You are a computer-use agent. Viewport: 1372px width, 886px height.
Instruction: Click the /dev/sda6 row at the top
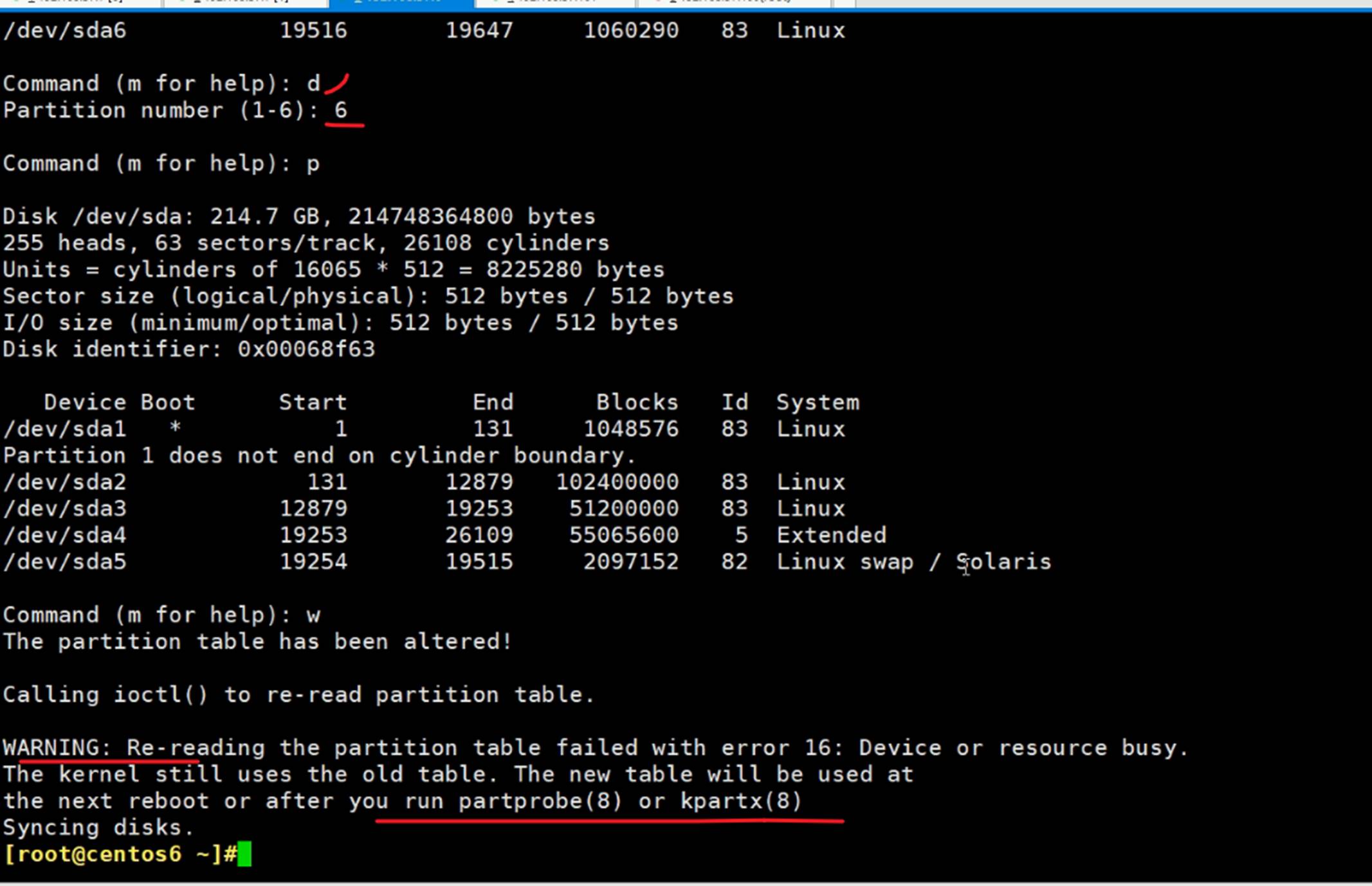point(64,30)
